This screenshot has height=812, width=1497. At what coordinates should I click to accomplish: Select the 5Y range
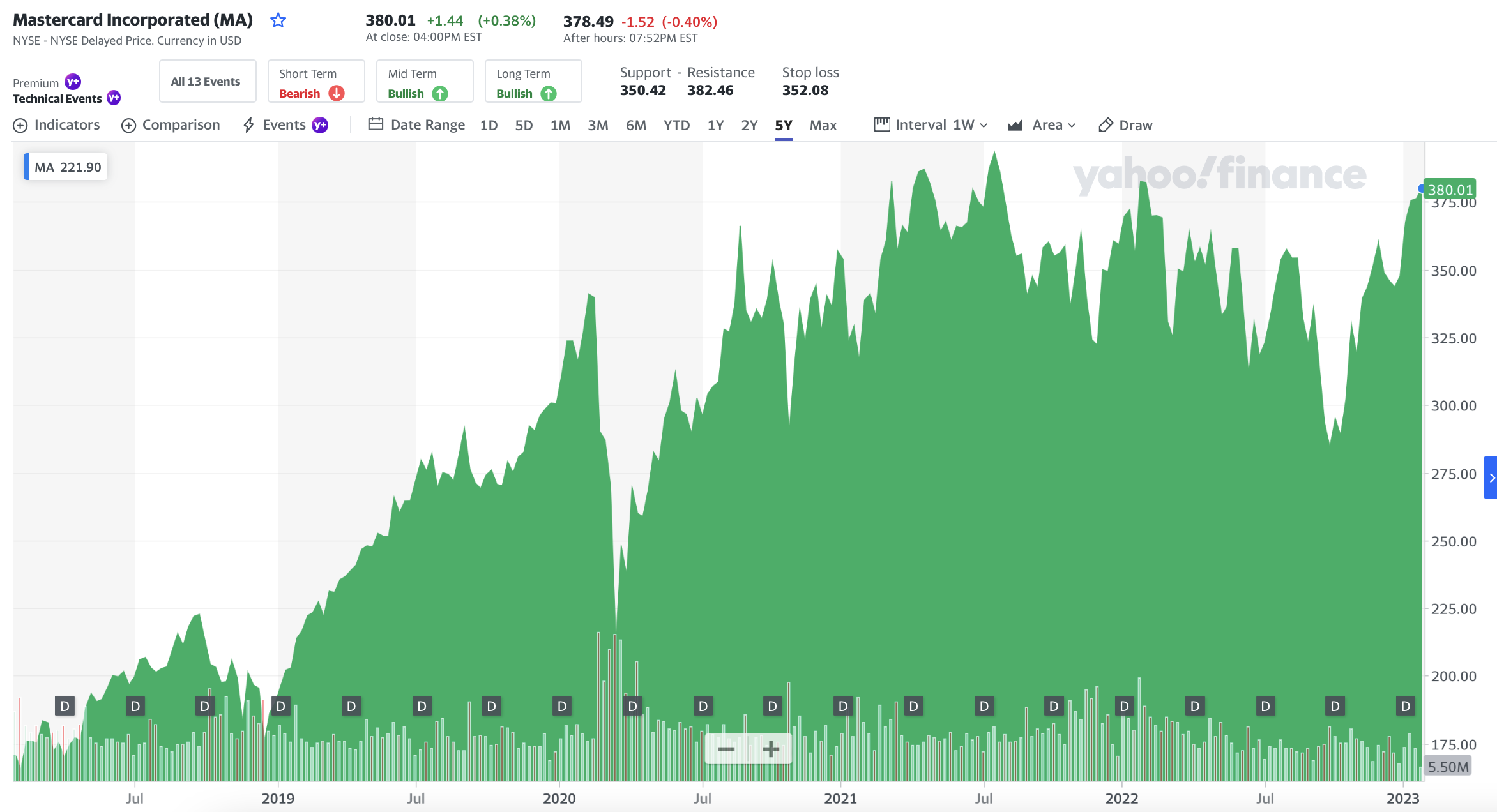click(784, 126)
